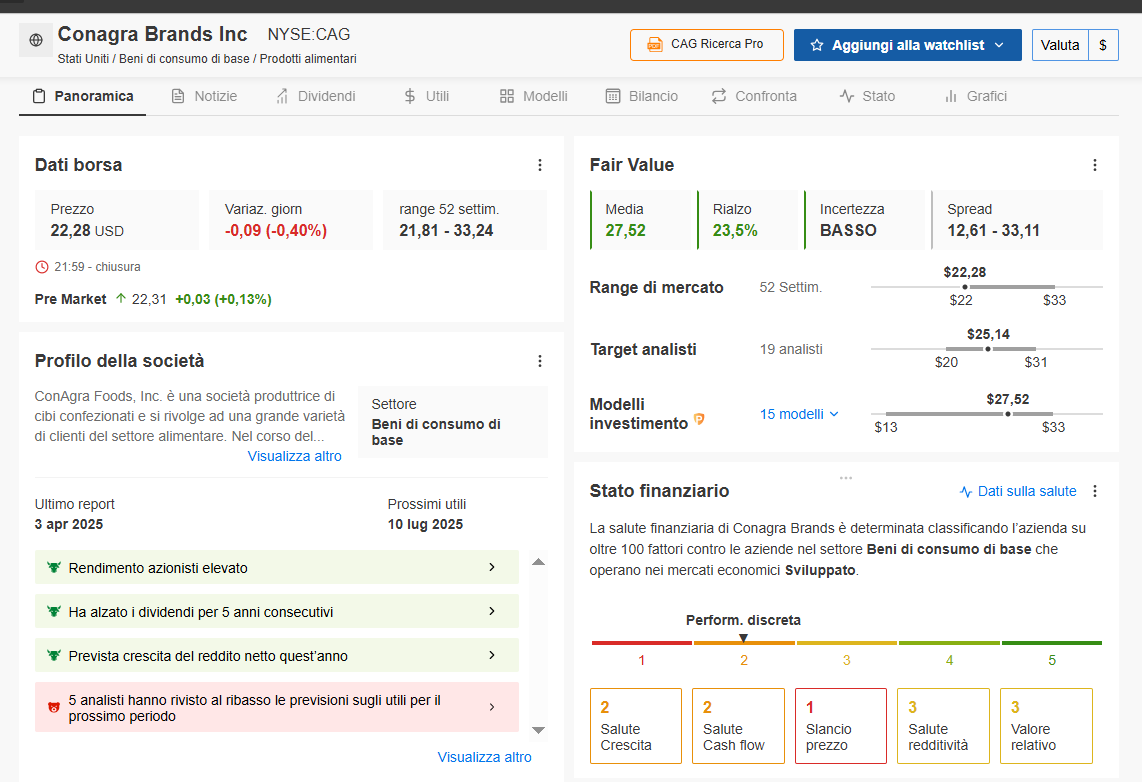Click the Target analisti $25,14 slider marker
The image size is (1142, 782).
point(988,349)
